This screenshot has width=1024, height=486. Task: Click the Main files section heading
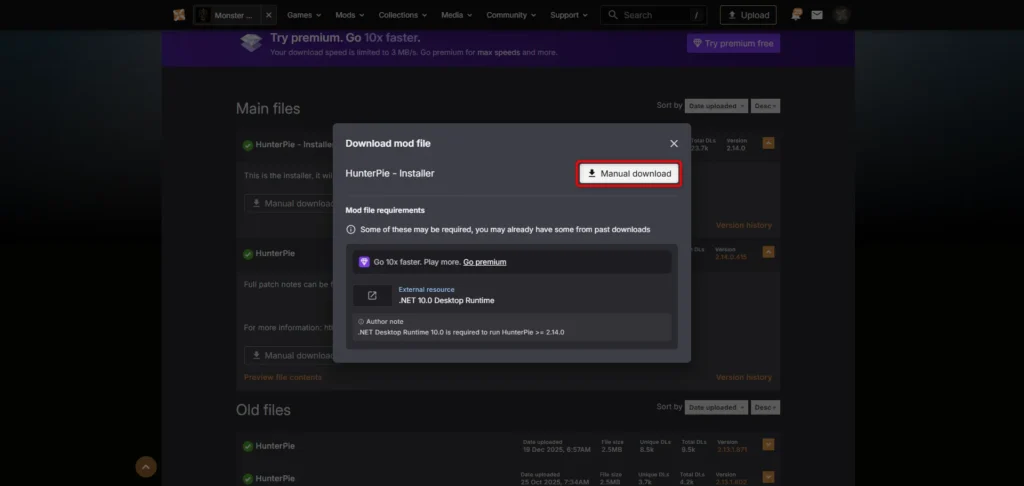click(268, 108)
